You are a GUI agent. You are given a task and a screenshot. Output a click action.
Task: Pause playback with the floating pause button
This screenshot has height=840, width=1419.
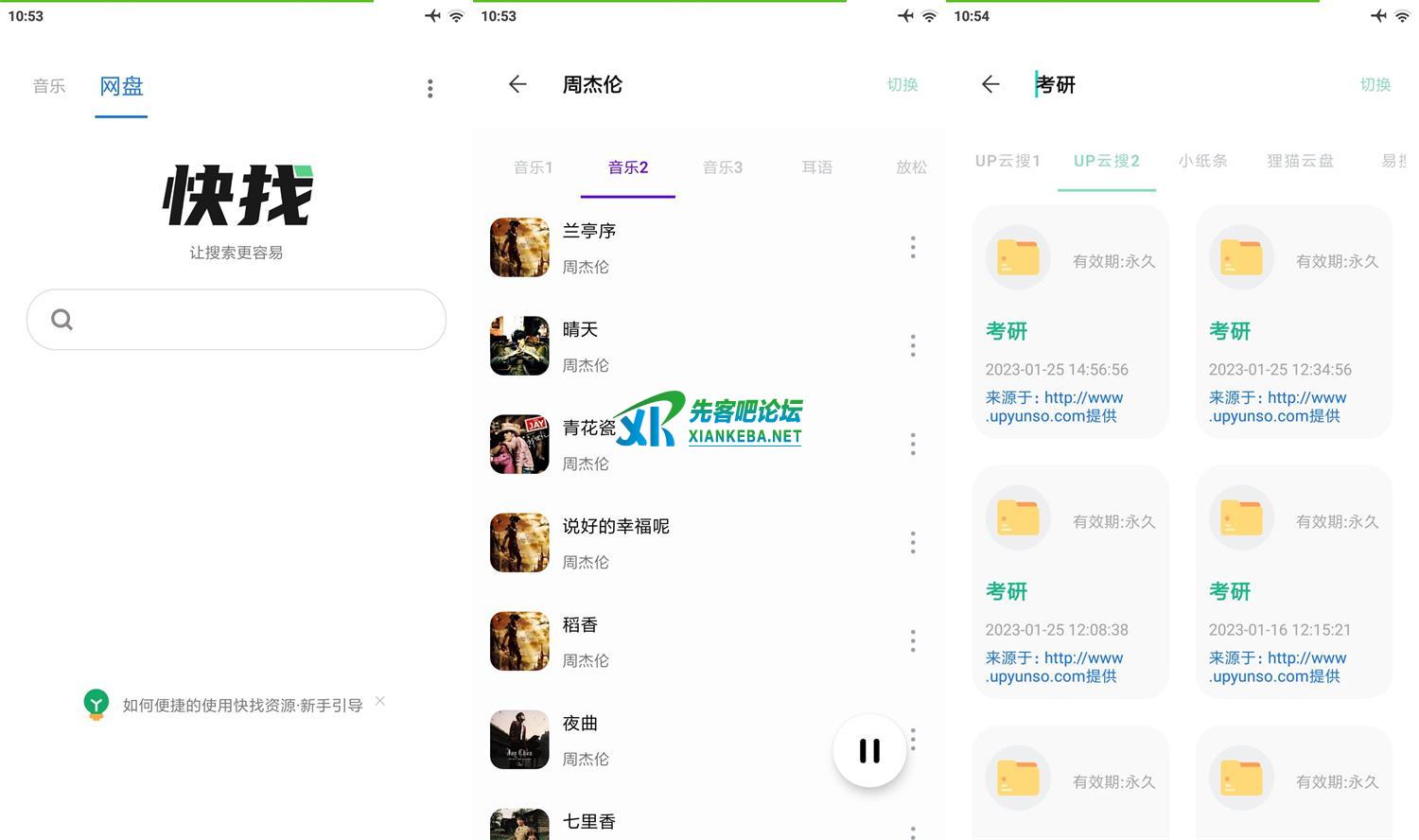click(x=869, y=750)
